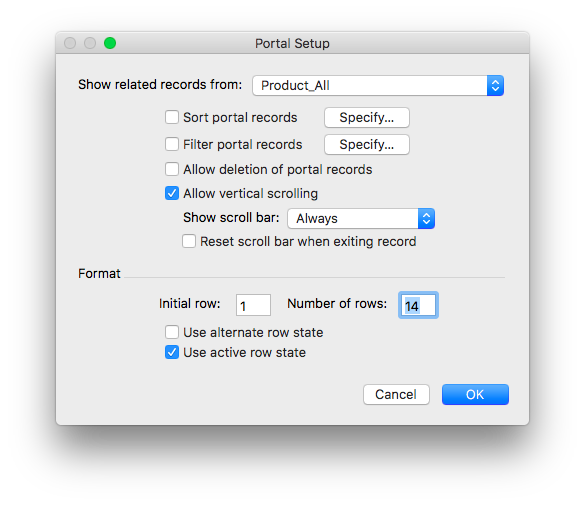This screenshot has width=585, height=505.
Task: Click the blue arrows of Product_All popup
Action: pos(495,85)
